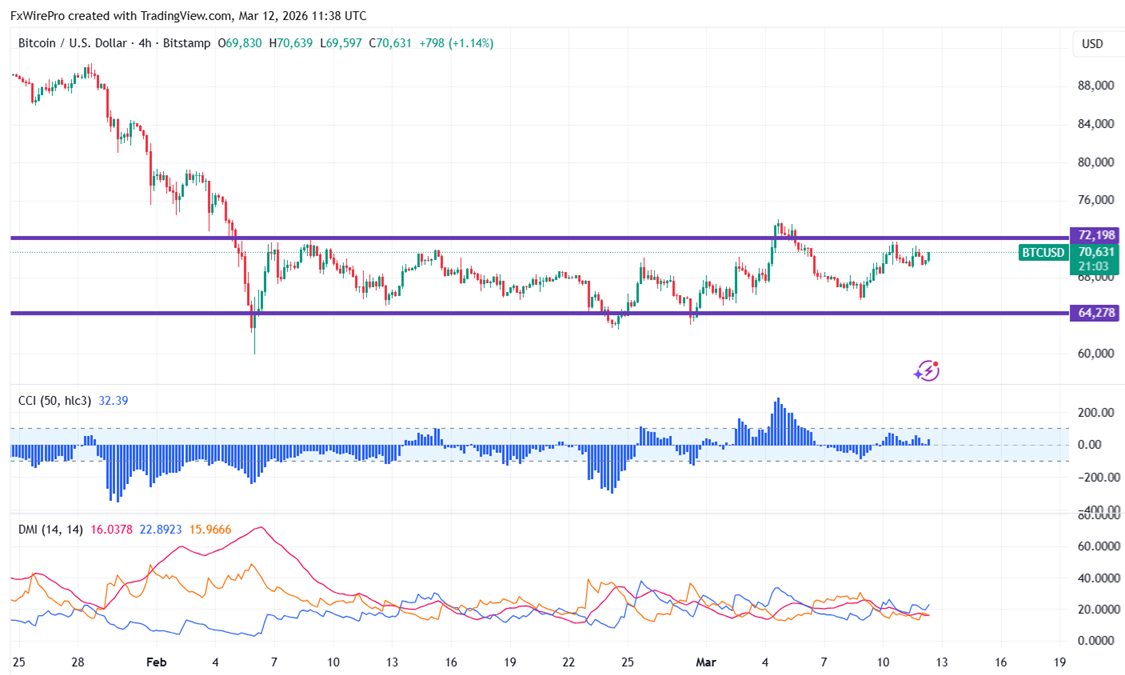Click the change value +798 (+1.14%)
1125x675 pixels.
click(456, 43)
